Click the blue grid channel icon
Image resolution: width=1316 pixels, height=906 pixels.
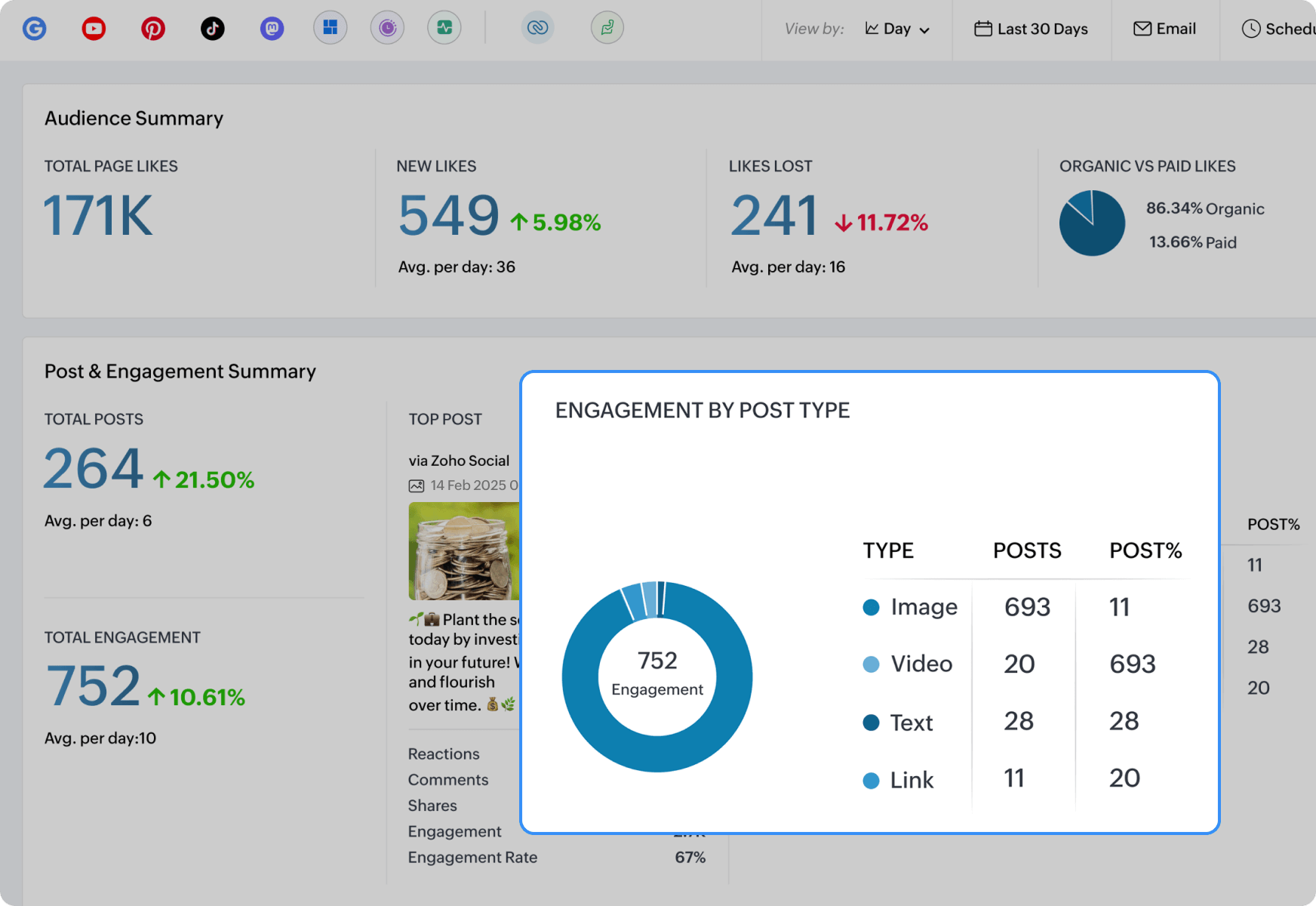coord(330,28)
